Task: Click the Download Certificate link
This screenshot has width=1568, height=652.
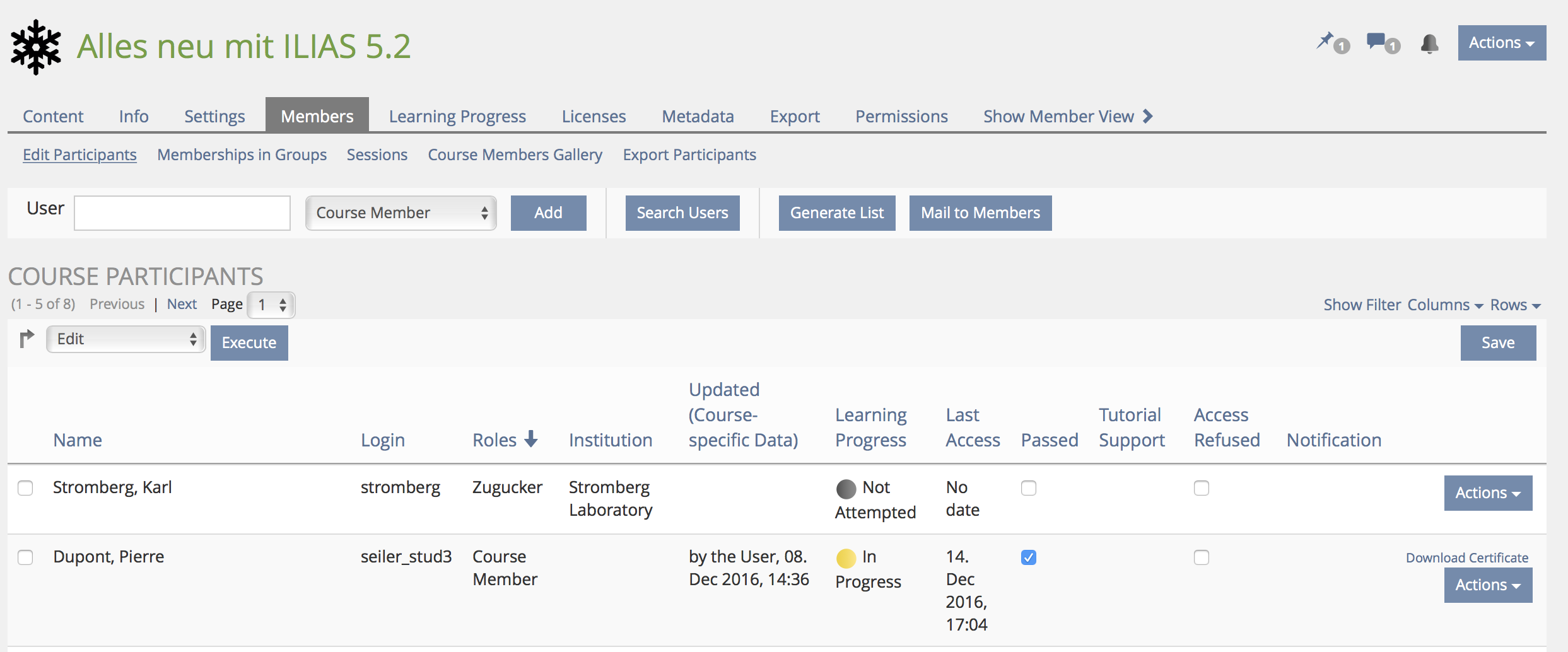Action: click(1466, 558)
